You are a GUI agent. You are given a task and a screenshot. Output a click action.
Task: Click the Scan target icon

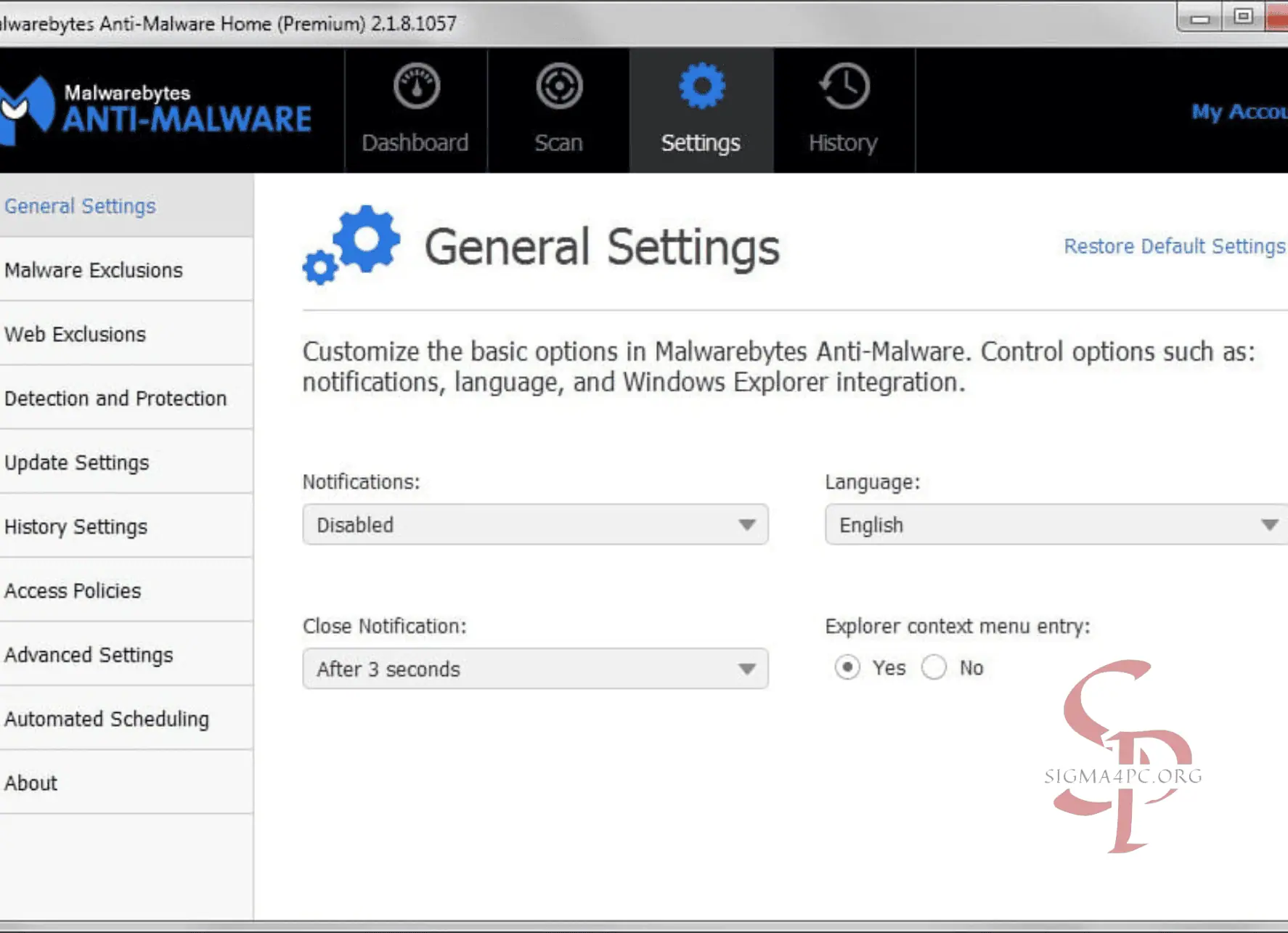click(x=559, y=86)
